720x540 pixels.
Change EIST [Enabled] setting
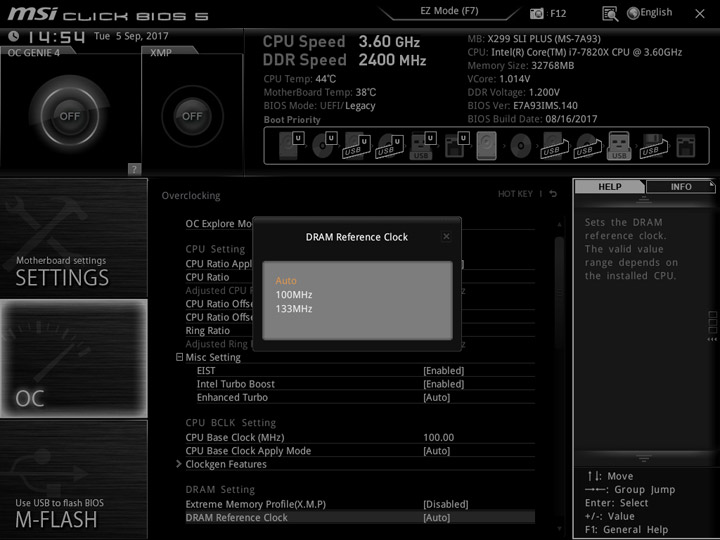(x=444, y=371)
